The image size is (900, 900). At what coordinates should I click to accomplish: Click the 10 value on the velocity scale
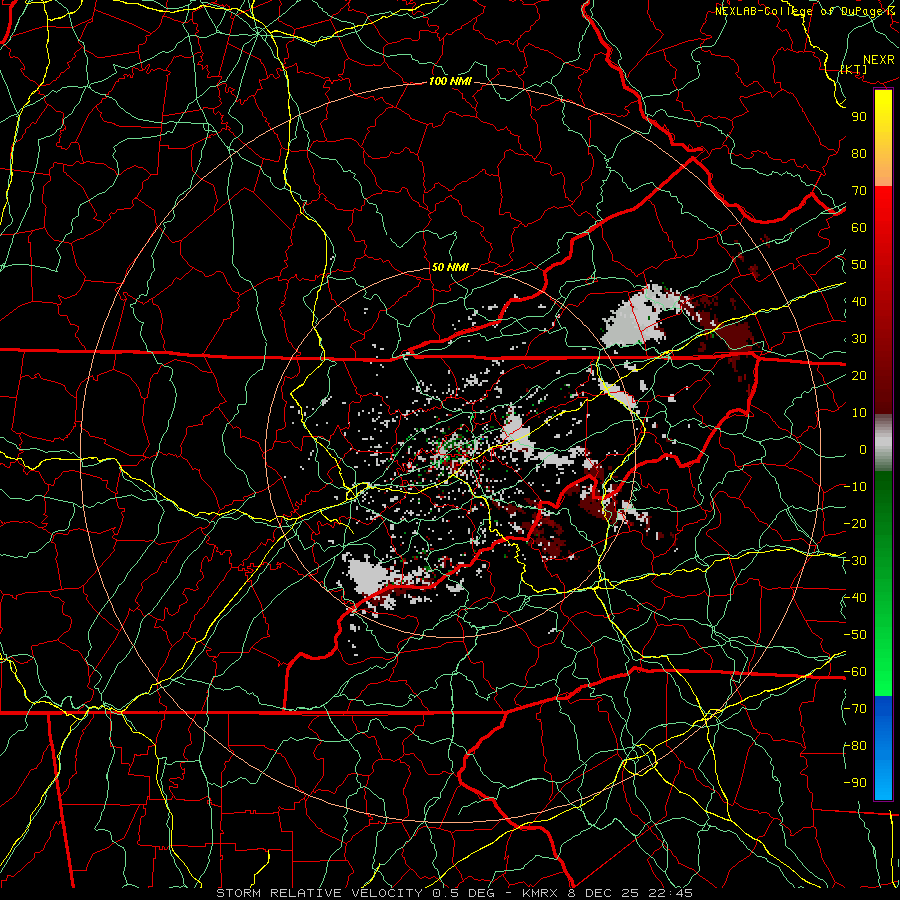pos(859,413)
